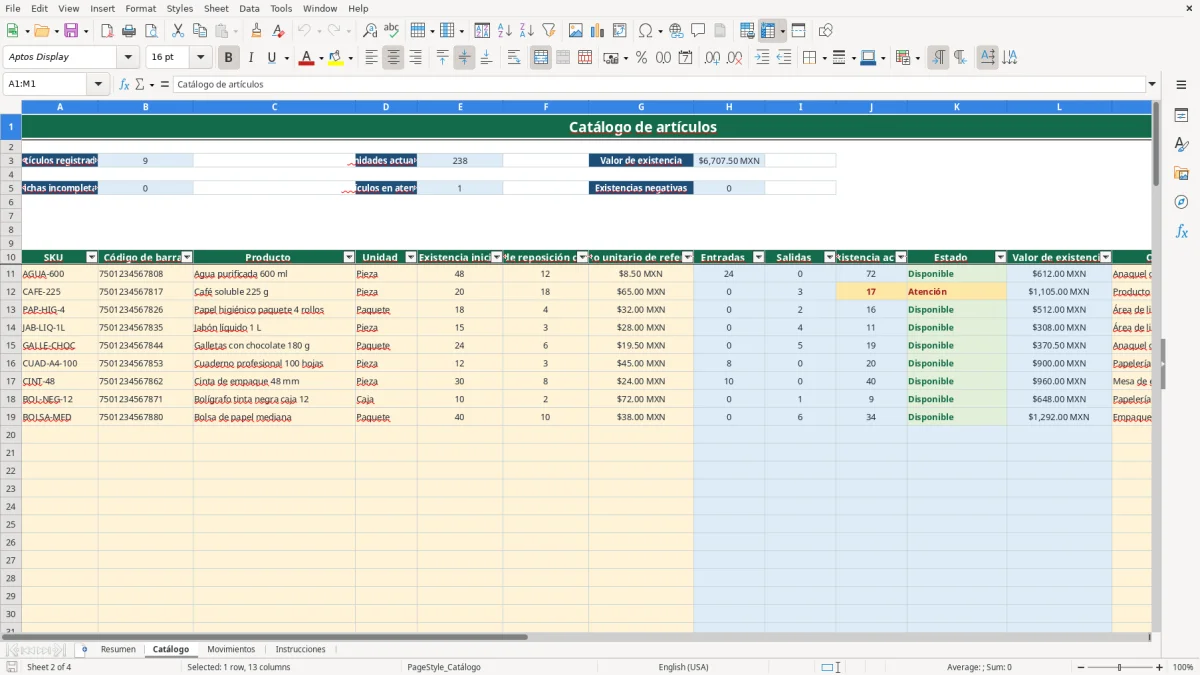Open the Salidas column filter dropdown

pos(830,257)
